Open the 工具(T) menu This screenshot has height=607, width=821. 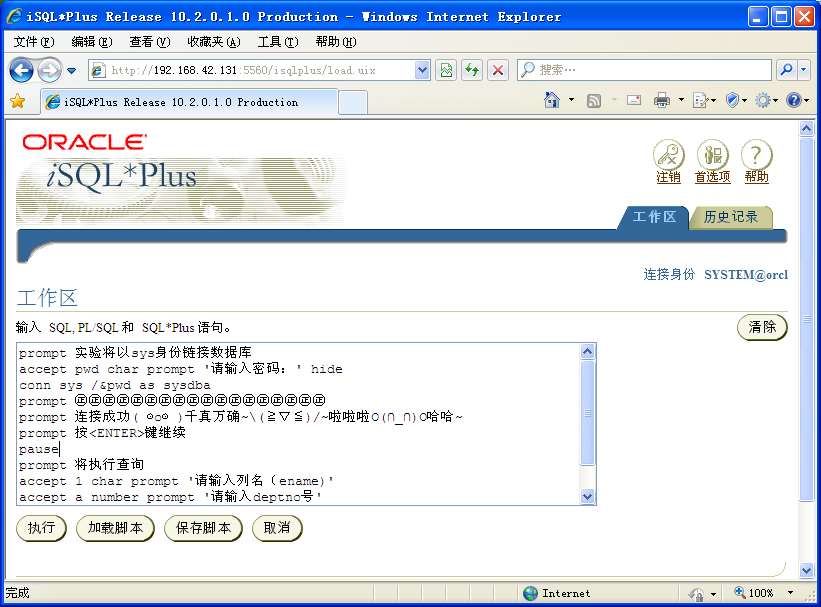point(278,42)
